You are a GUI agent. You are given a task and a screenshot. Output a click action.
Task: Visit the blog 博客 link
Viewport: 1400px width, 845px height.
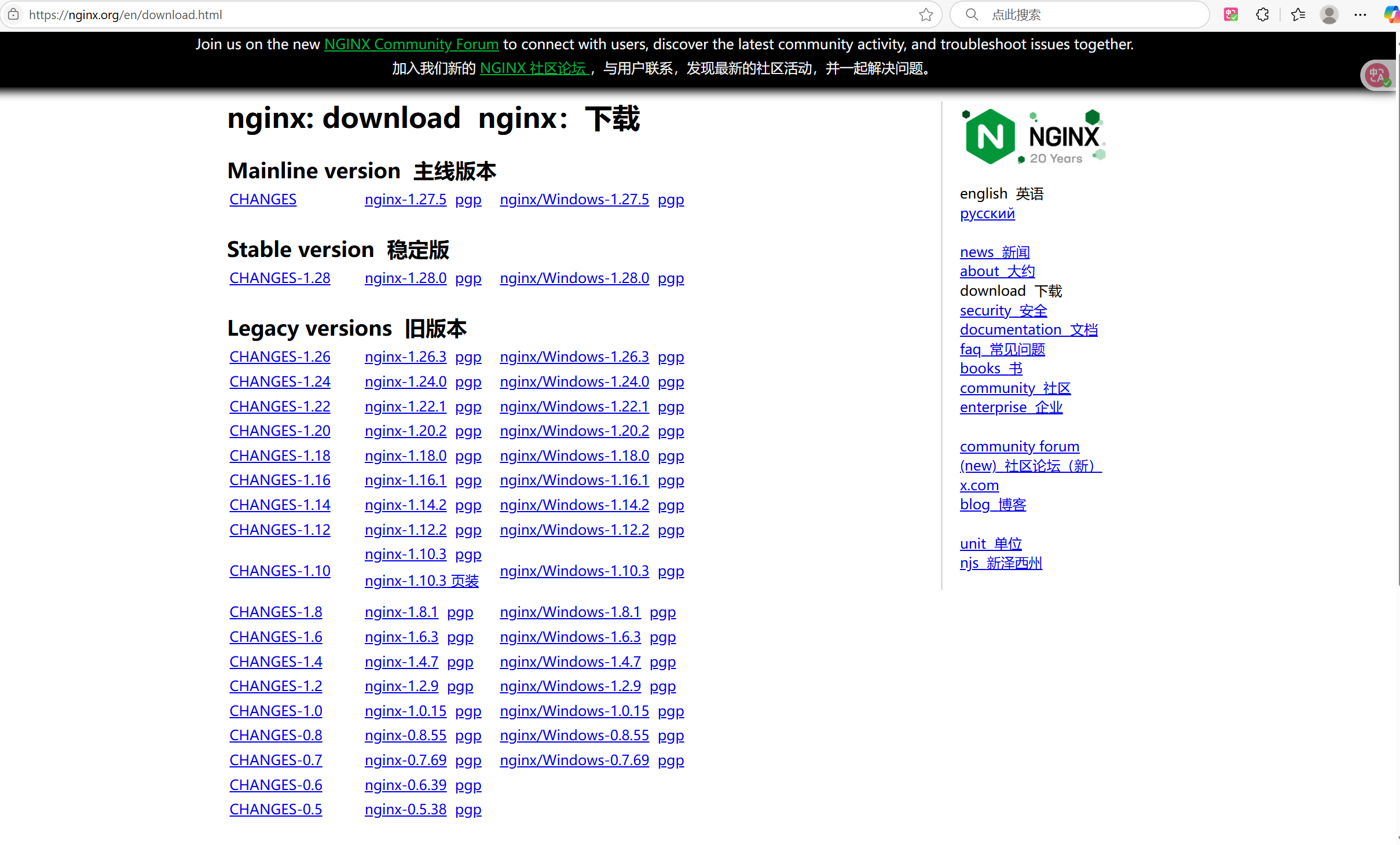coord(992,505)
